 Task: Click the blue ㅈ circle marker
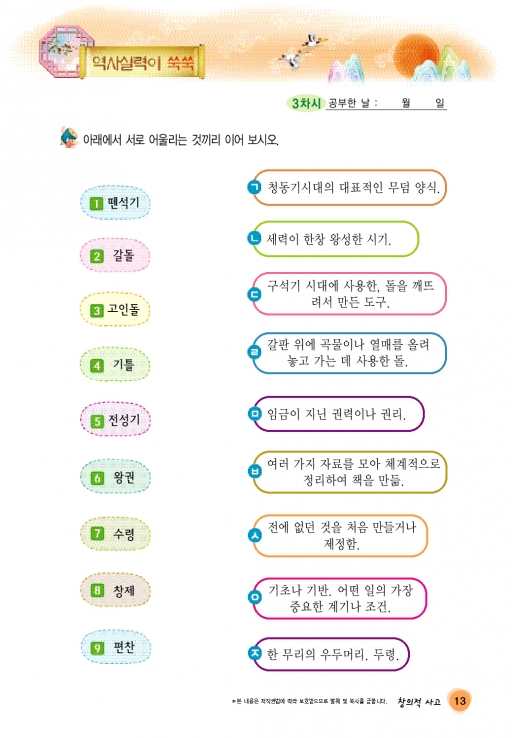(x=255, y=653)
